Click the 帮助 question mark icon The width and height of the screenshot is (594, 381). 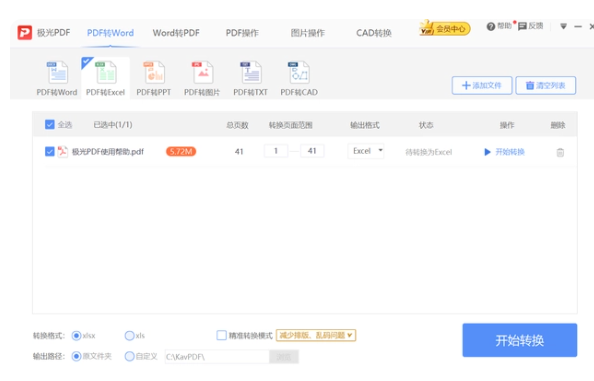491,26
